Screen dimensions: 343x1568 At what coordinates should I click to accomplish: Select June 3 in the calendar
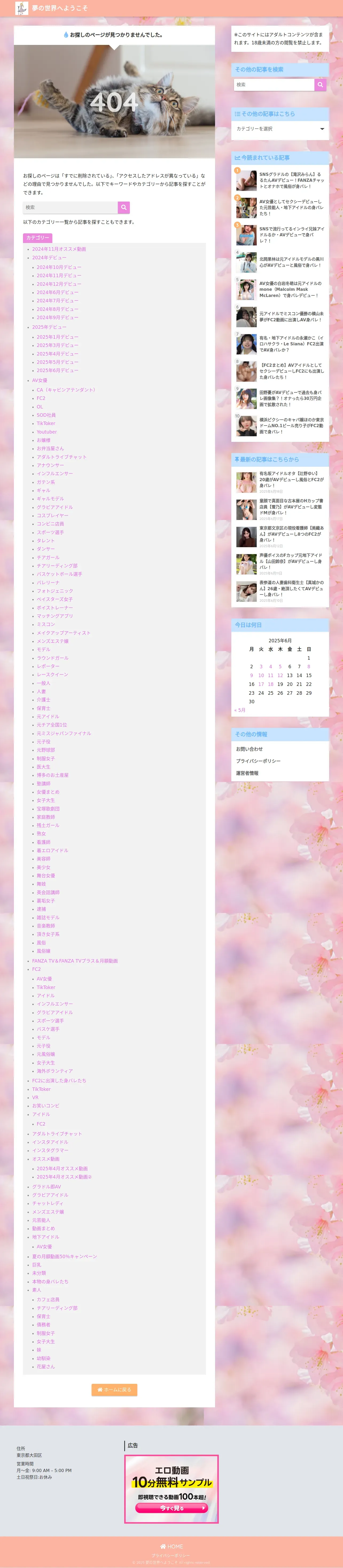pyautogui.click(x=261, y=667)
